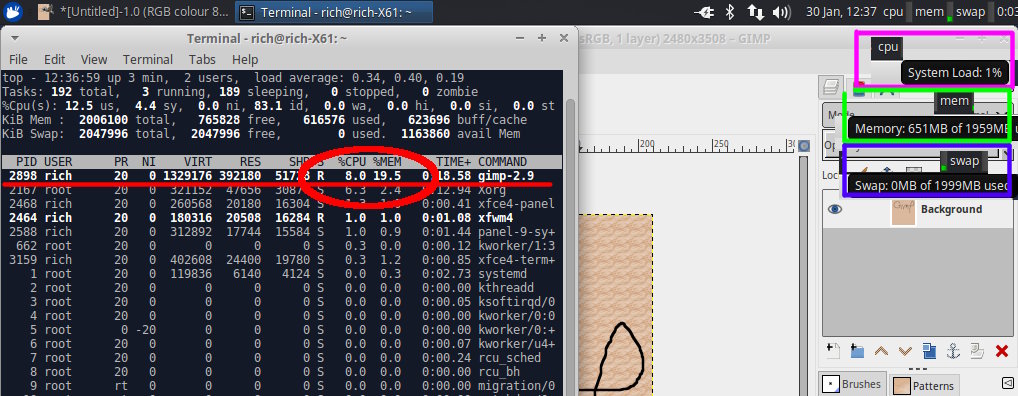The width and height of the screenshot is (1018, 396).
Task: Open the Help menu in Terminal
Action: tap(245, 60)
